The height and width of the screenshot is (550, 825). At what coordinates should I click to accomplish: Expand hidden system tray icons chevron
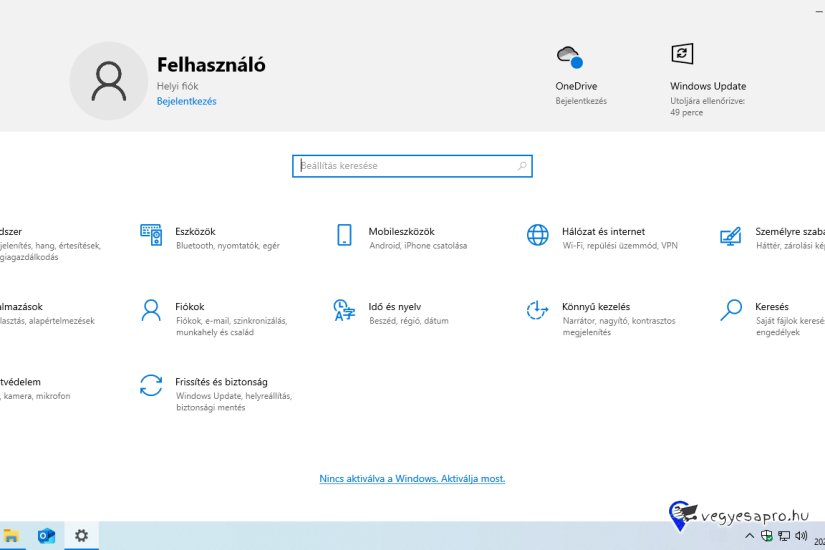pyautogui.click(x=750, y=537)
